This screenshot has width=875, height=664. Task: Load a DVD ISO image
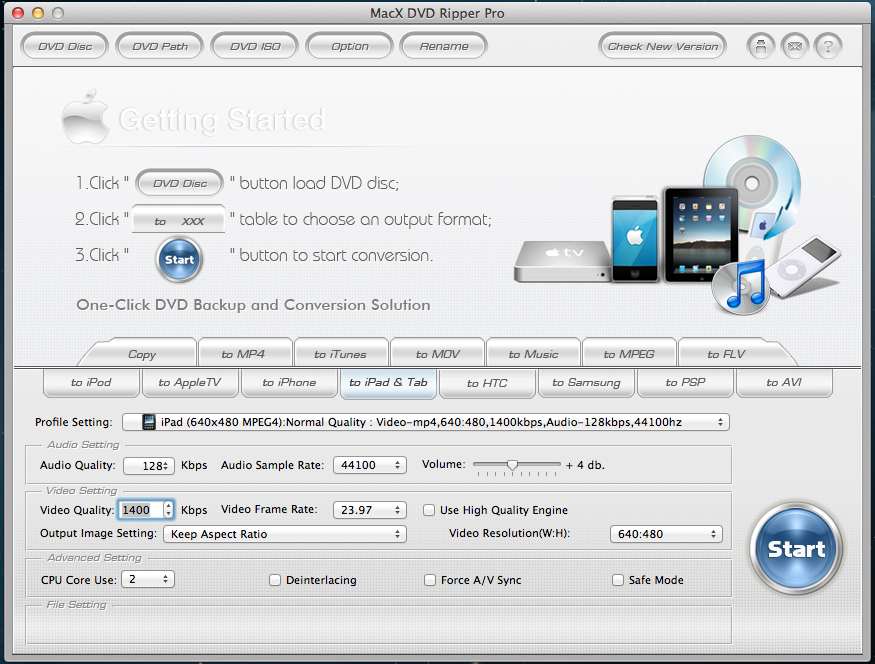click(x=255, y=46)
